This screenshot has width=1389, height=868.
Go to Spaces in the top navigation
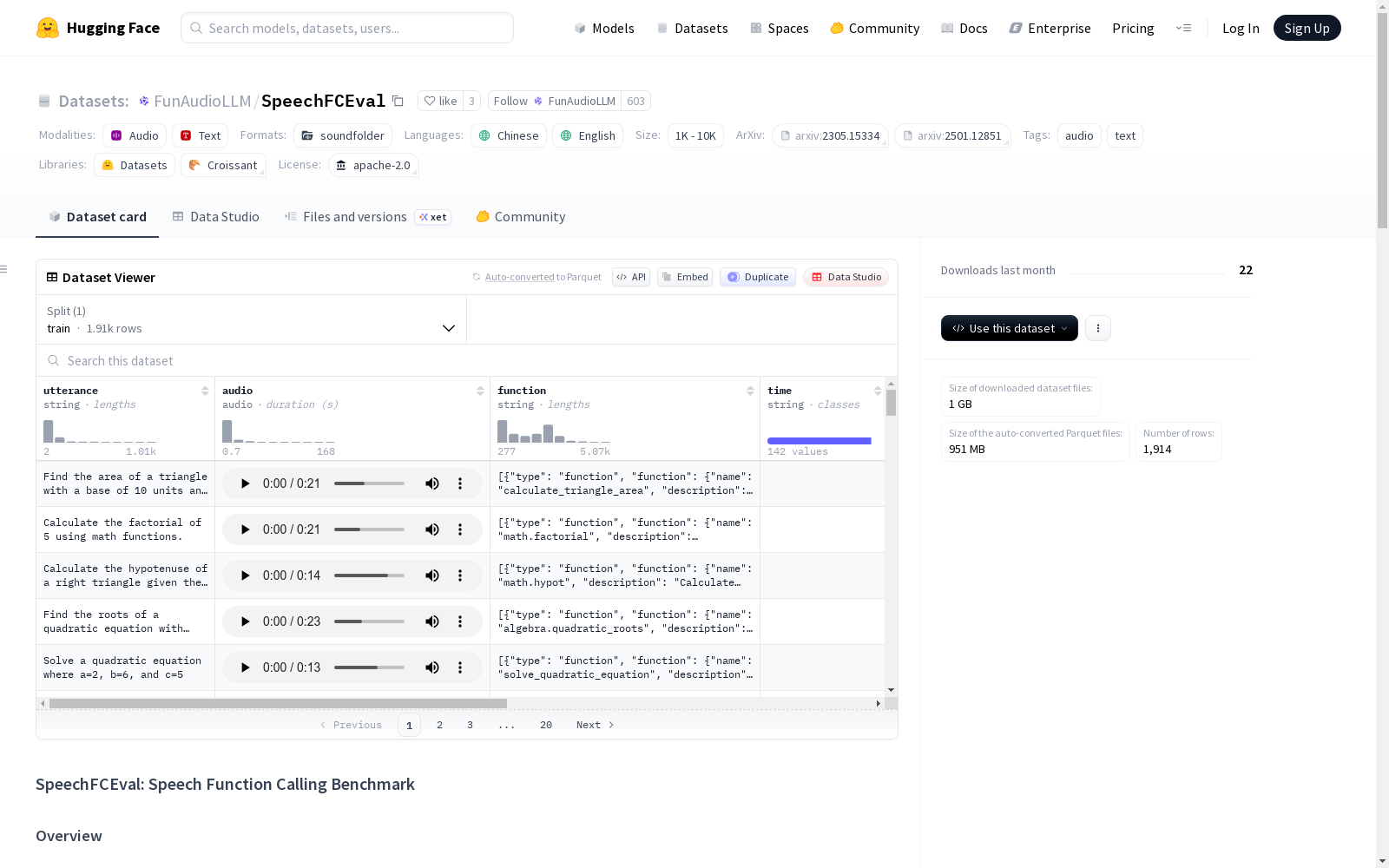(x=779, y=28)
